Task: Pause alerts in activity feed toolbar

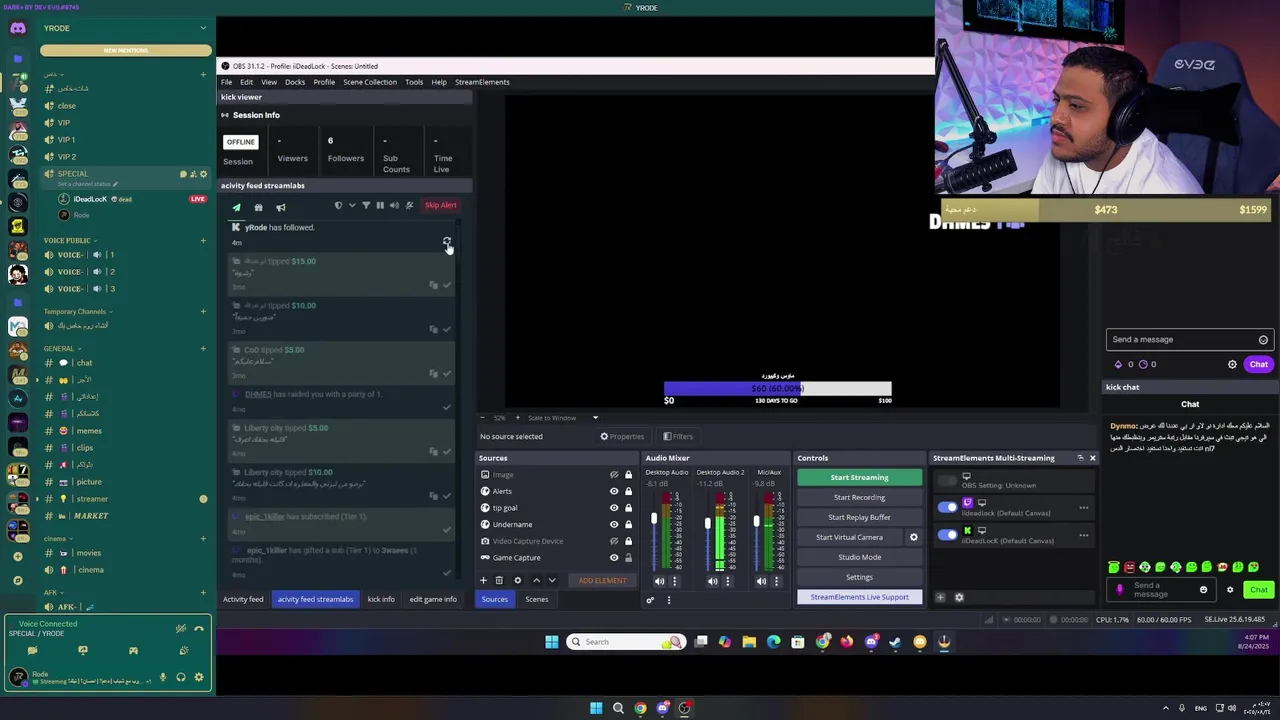Action: [380, 205]
